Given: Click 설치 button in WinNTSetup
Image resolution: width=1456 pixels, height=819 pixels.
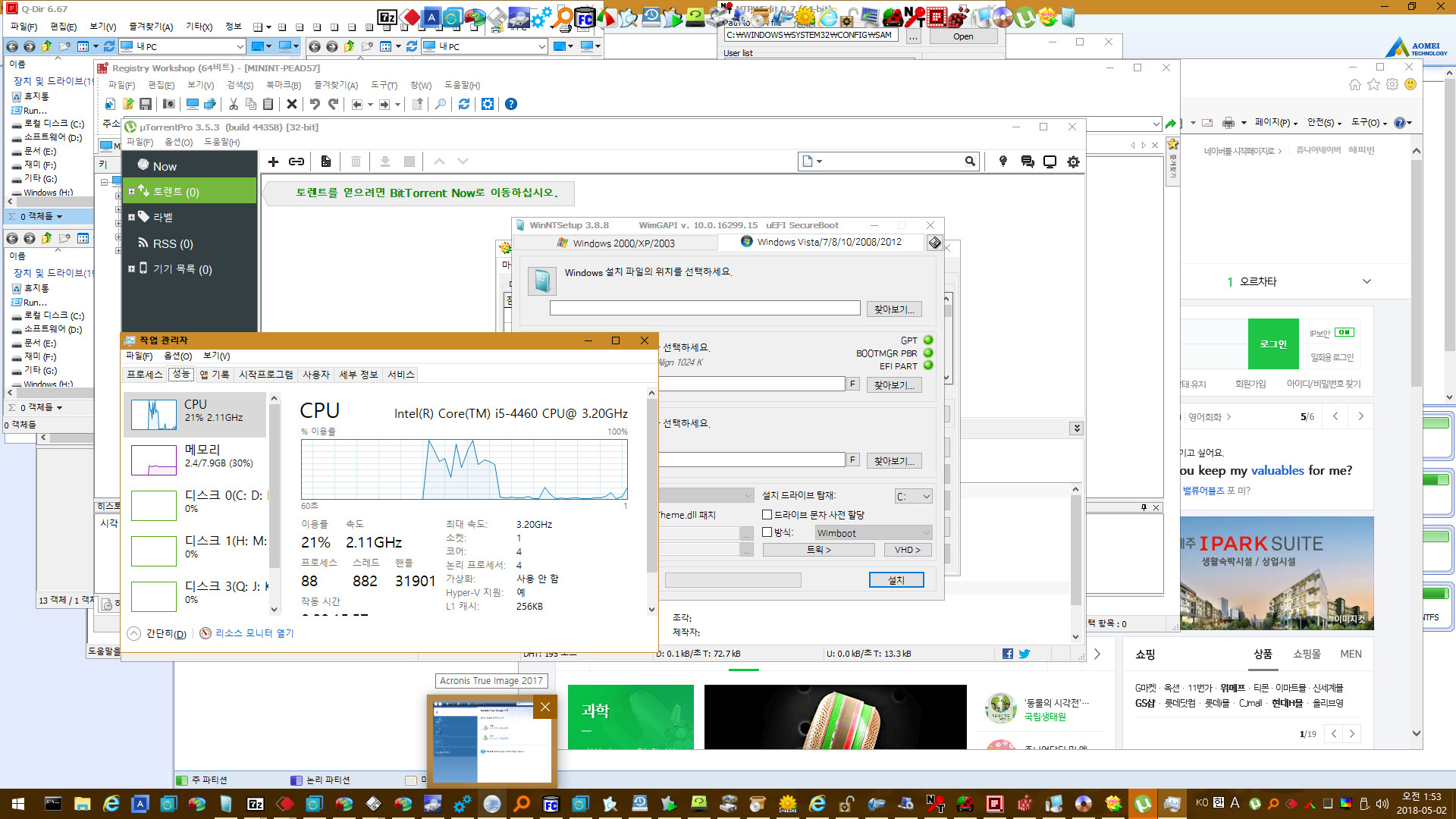Looking at the screenshot, I should [896, 579].
